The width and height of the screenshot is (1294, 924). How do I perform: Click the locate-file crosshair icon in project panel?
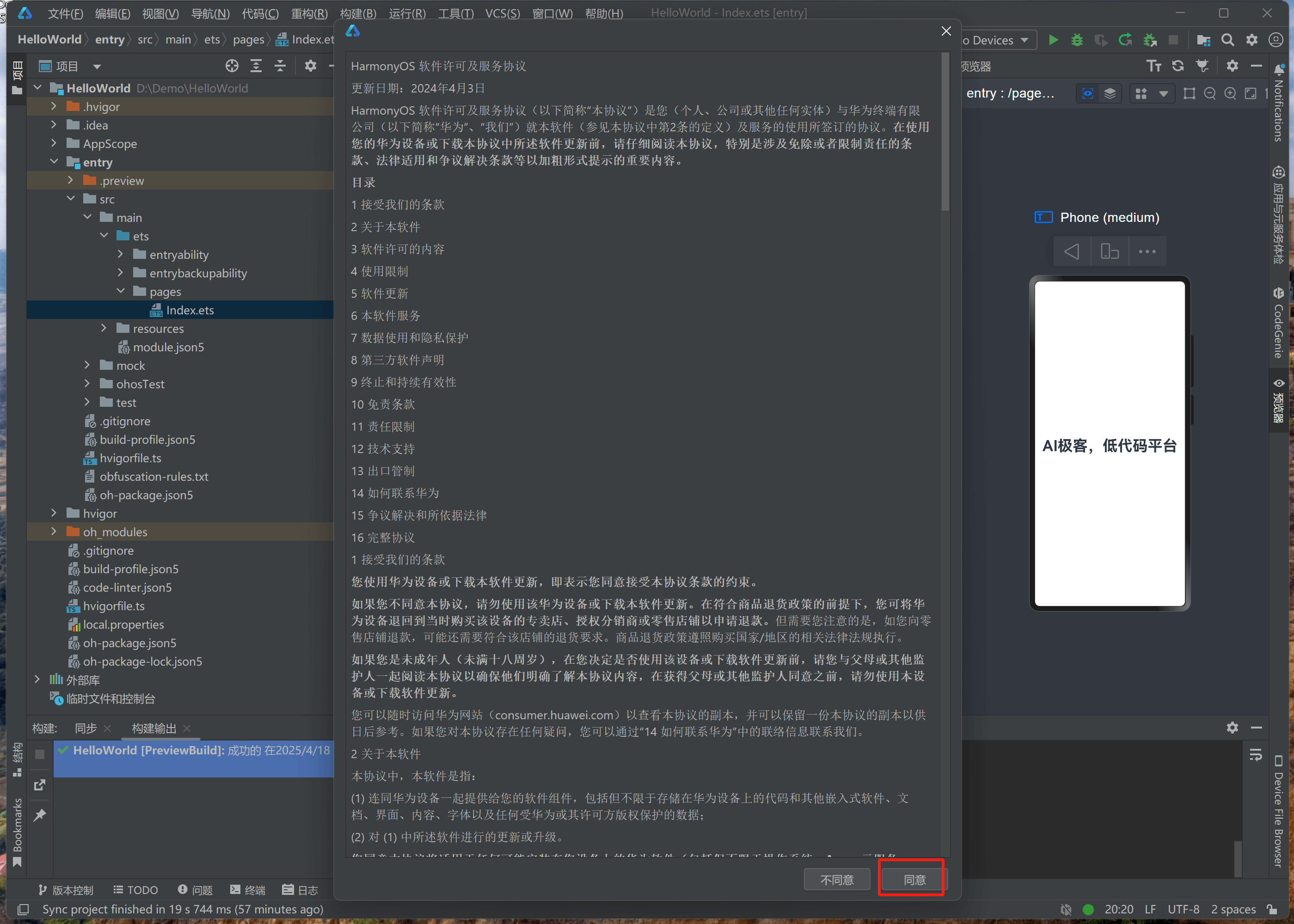coord(232,66)
